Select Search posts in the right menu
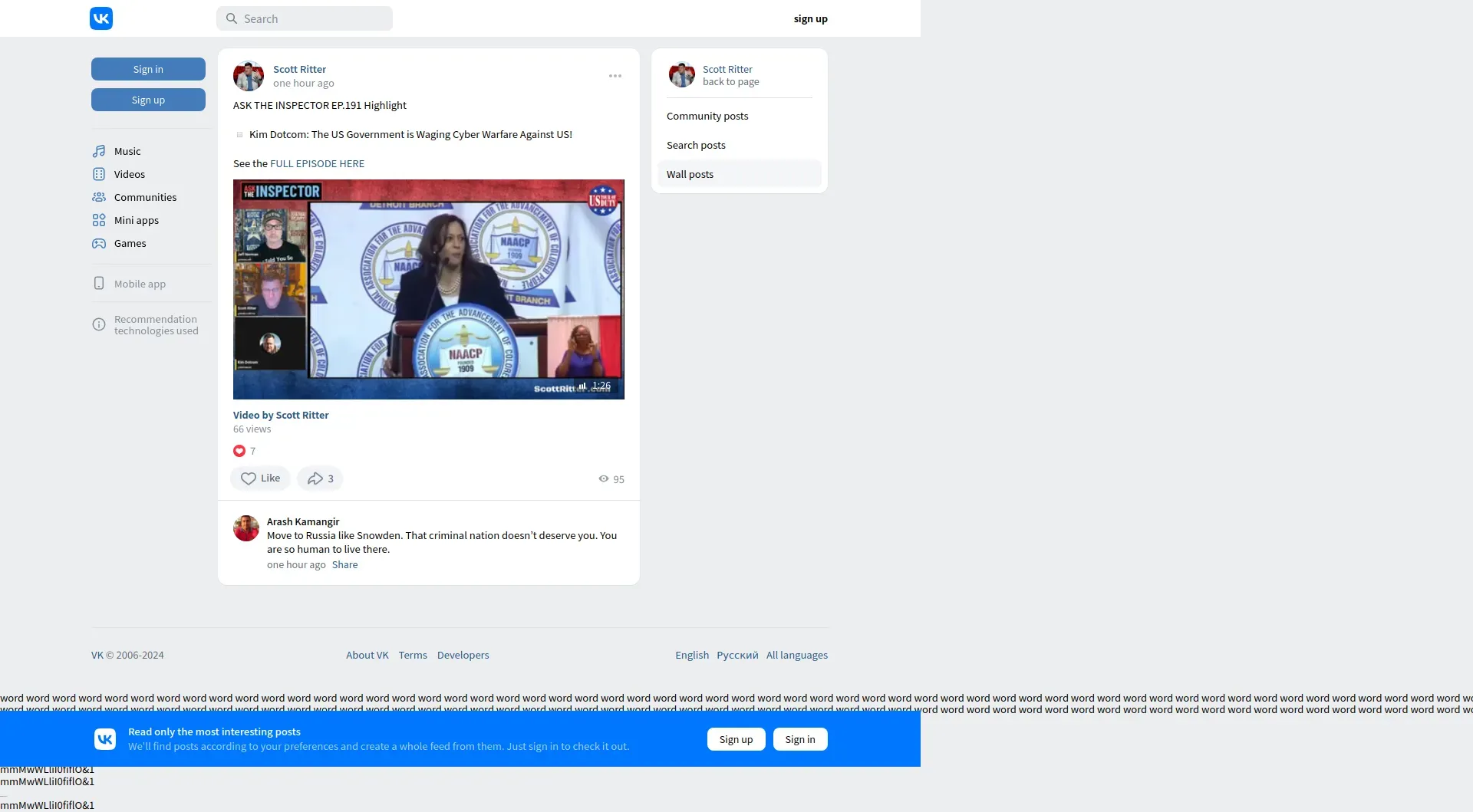The image size is (1473, 812). (740, 145)
